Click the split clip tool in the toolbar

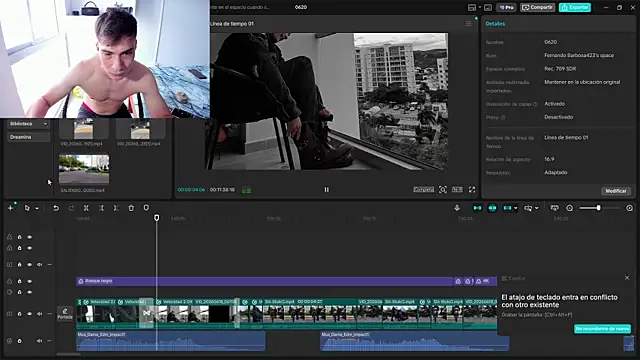(x=86, y=208)
